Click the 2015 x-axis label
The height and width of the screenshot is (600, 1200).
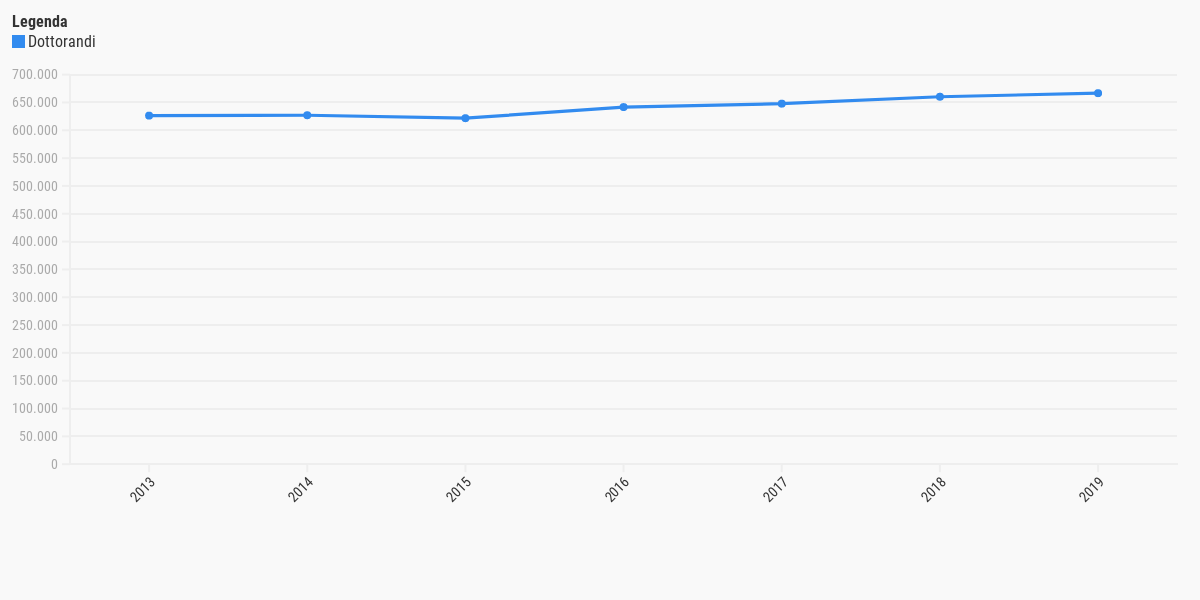click(x=459, y=489)
